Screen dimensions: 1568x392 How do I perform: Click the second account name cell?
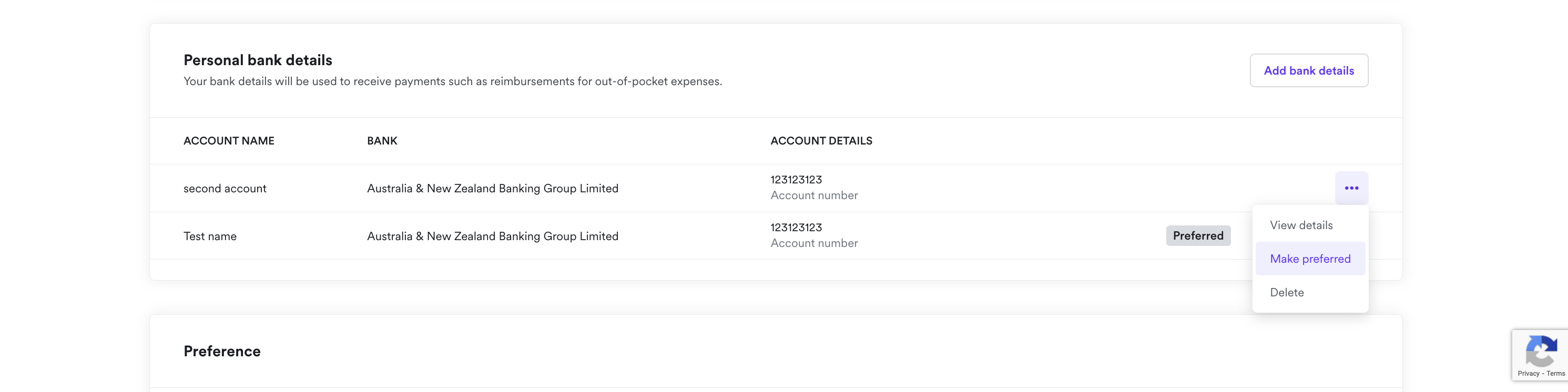pyautogui.click(x=225, y=189)
